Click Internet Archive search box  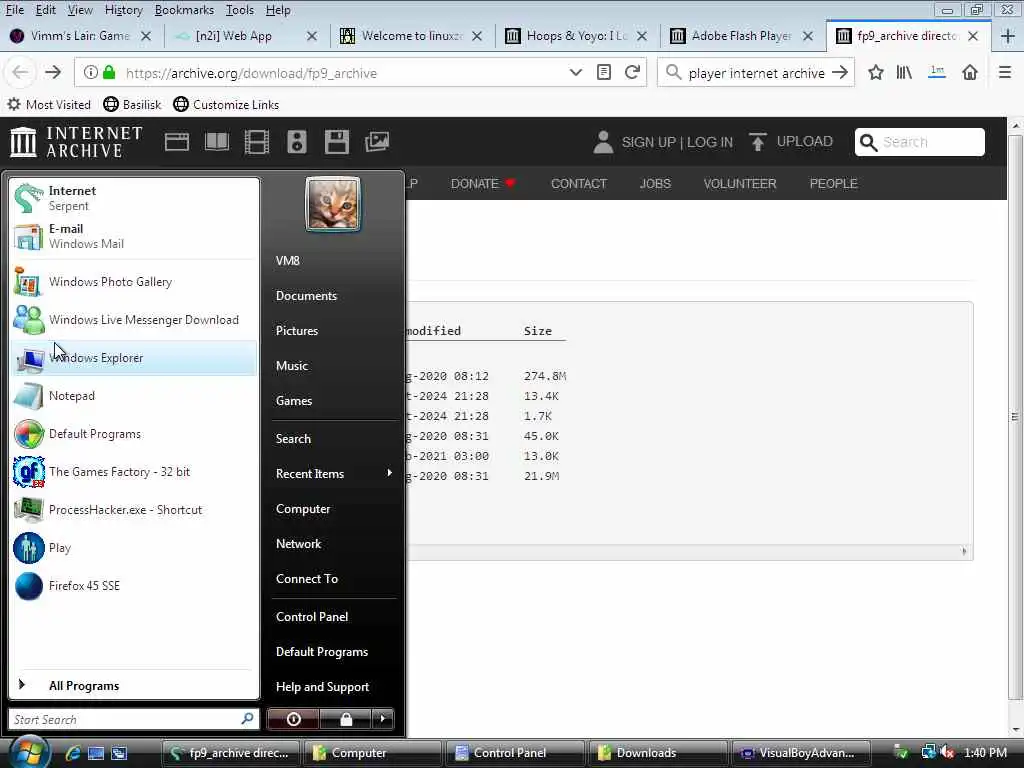(920, 142)
